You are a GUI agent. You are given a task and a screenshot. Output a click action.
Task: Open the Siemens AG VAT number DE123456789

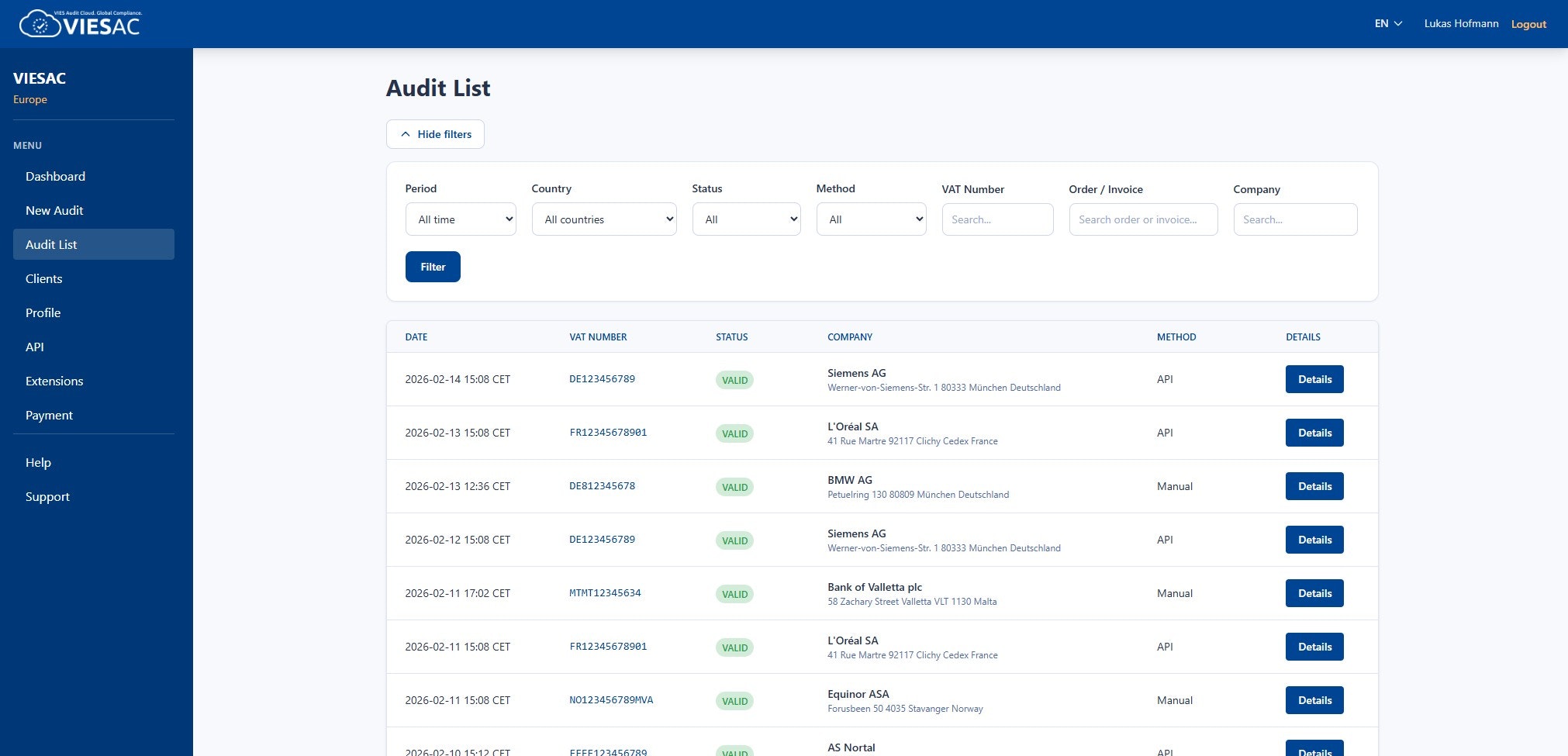click(603, 379)
